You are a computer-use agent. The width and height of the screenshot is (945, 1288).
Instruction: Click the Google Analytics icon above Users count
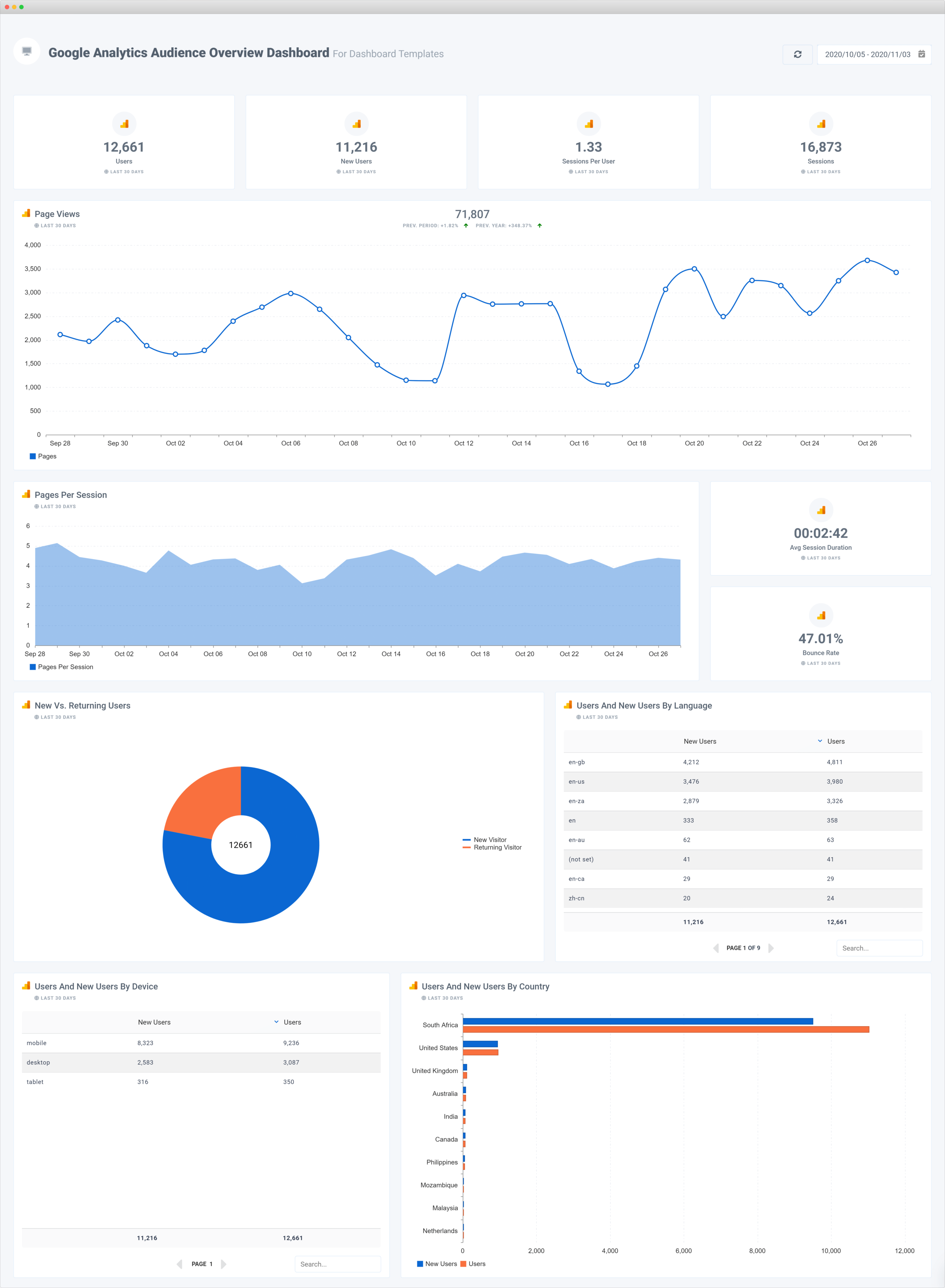pyautogui.click(x=124, y=124)
